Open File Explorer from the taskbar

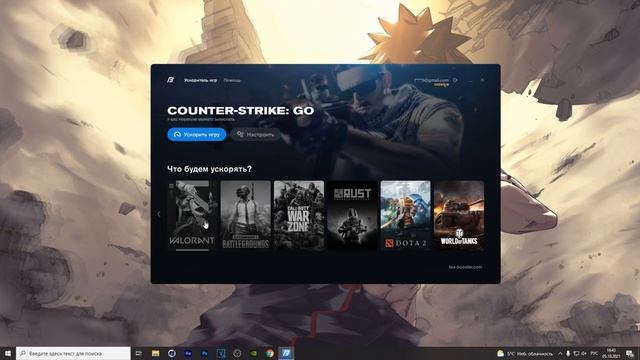coord(156,353)
